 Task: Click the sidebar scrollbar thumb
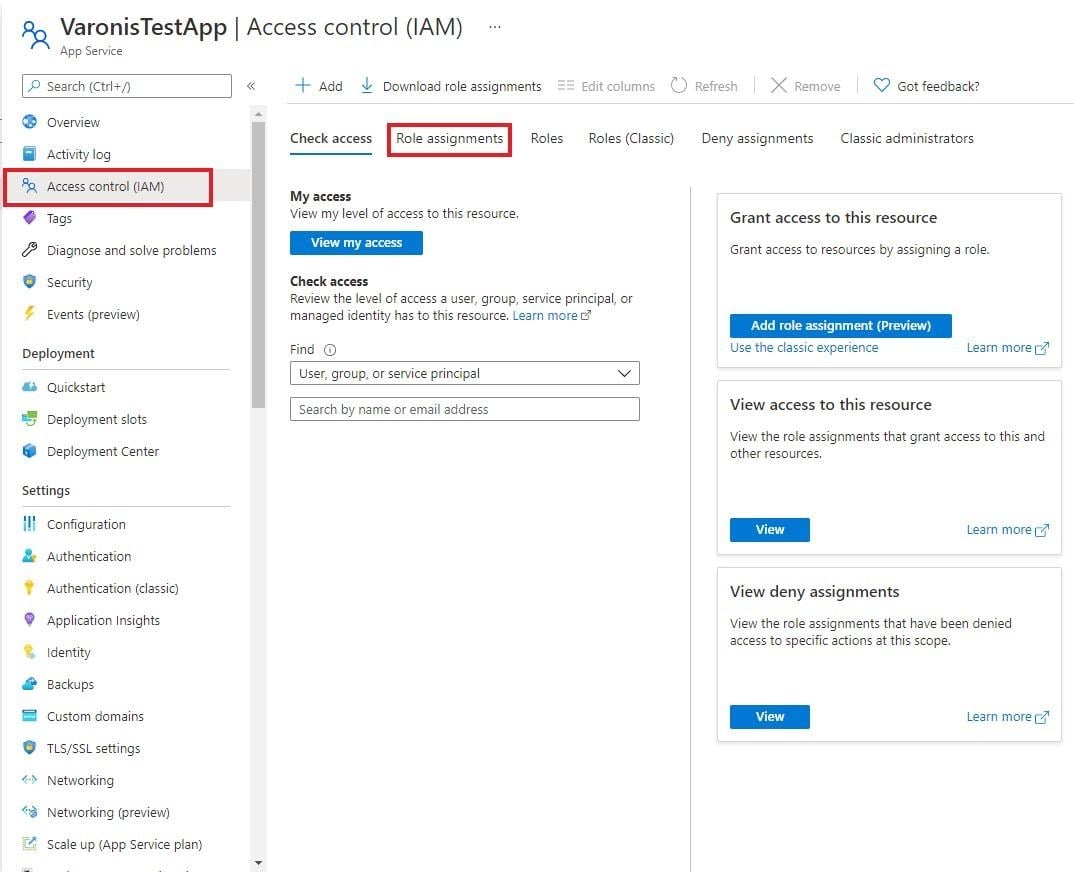click(258, 264)
